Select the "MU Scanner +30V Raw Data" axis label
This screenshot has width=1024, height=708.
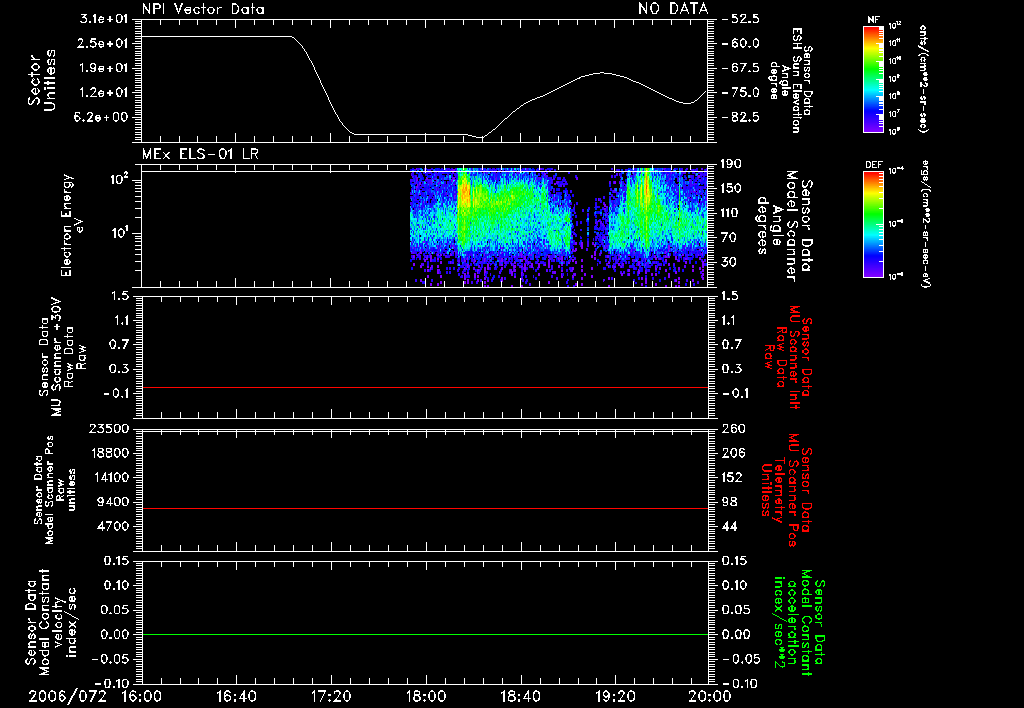coord(62,357)
